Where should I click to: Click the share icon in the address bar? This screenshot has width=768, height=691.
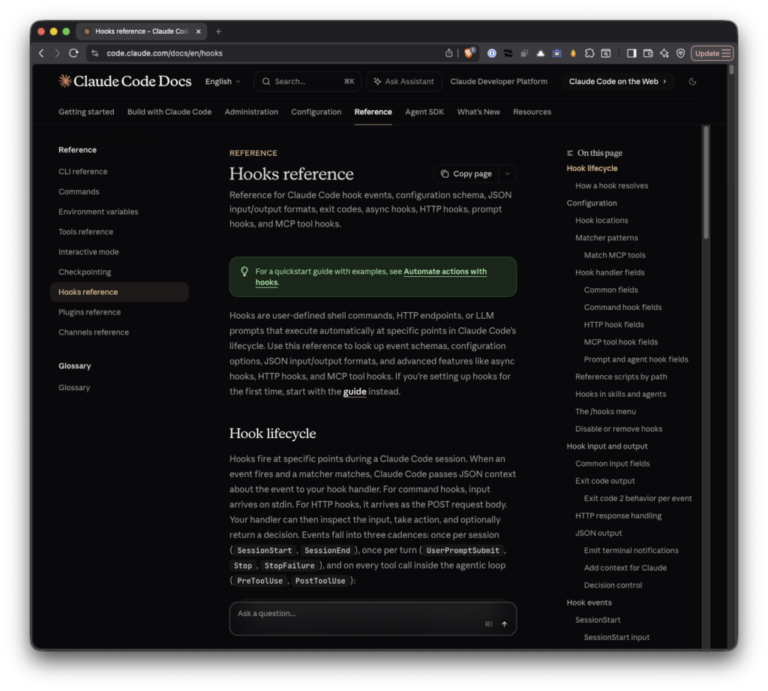click(449, 53)
